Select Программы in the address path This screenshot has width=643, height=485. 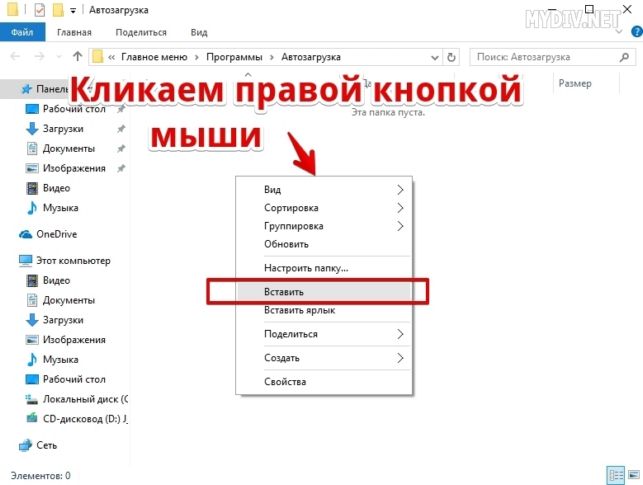[234, 57]
